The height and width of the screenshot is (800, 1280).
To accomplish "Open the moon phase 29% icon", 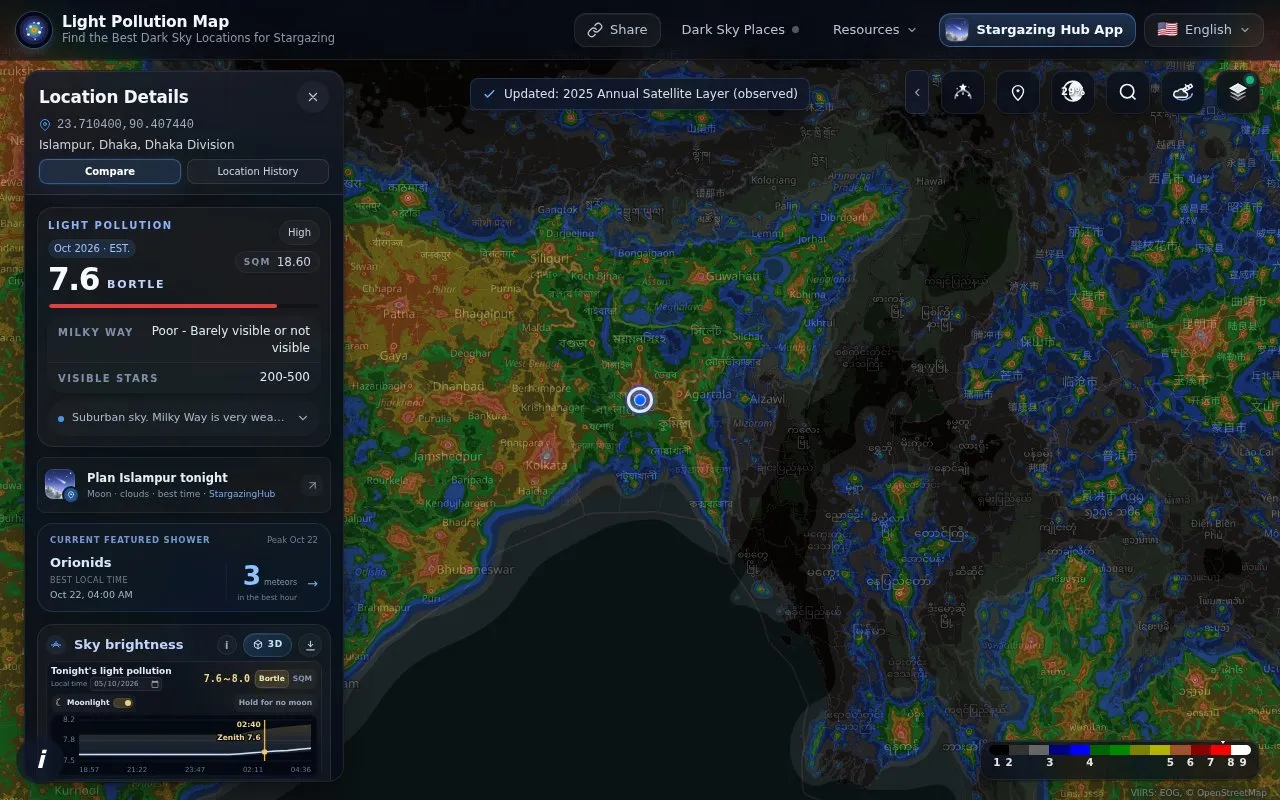I will [x=1073, y=92].
